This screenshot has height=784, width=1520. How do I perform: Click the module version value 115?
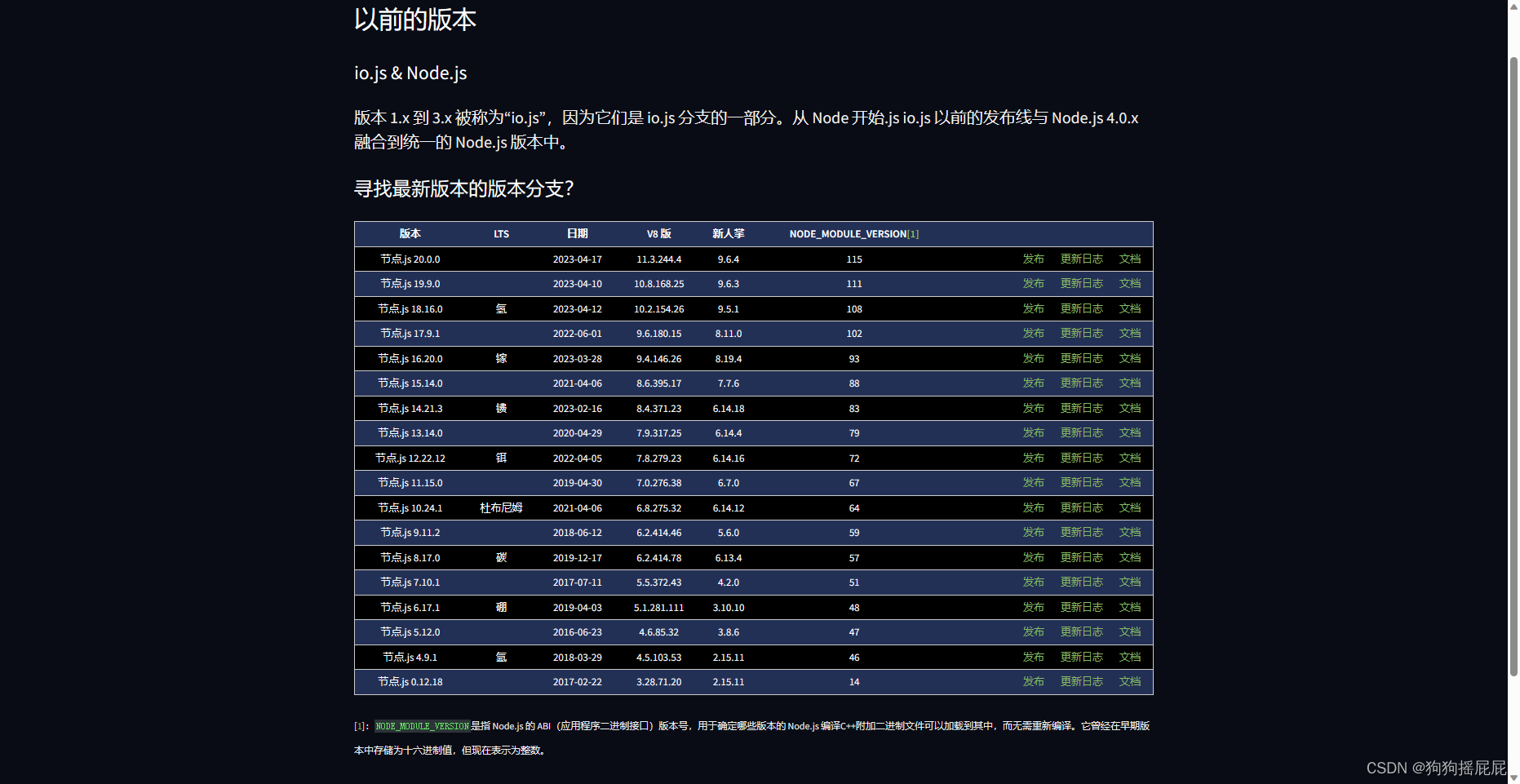pos(854,259)
